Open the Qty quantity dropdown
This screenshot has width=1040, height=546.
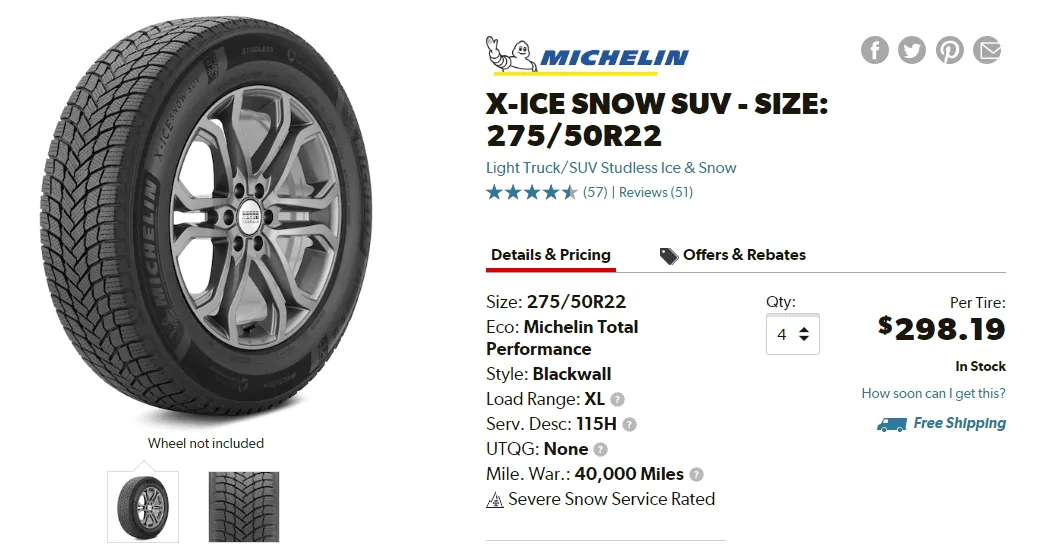coord(793,334)
